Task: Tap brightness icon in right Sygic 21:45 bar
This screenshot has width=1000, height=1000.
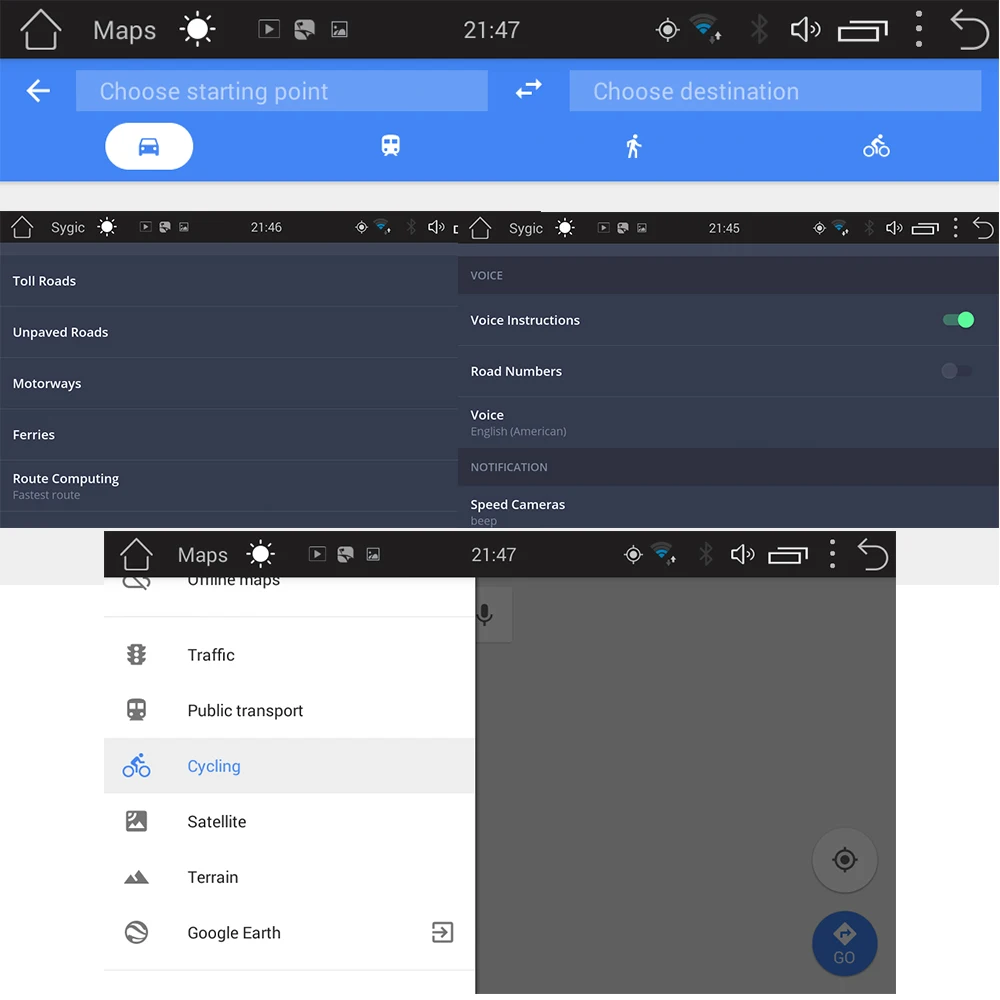Action: tap(564, 228)
